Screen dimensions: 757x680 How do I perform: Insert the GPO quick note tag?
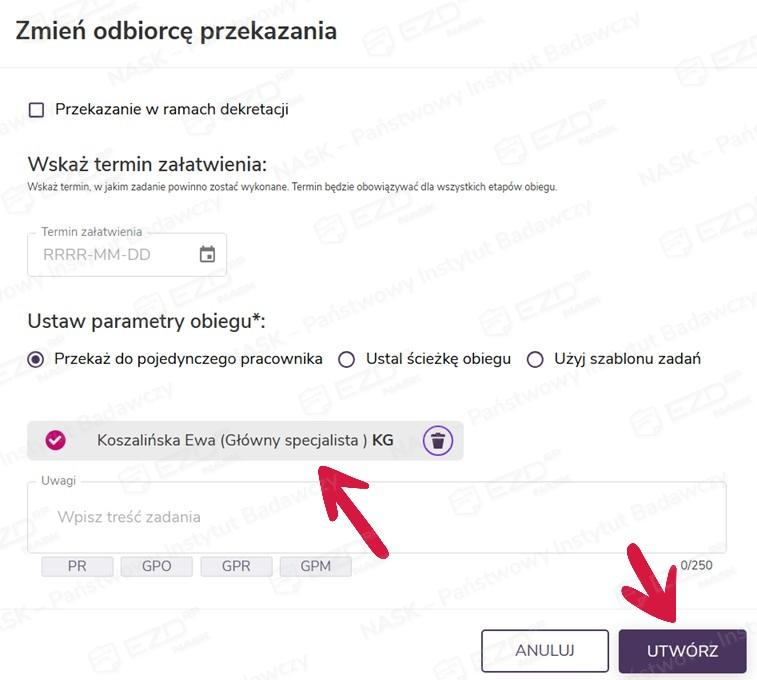[156, 566]
